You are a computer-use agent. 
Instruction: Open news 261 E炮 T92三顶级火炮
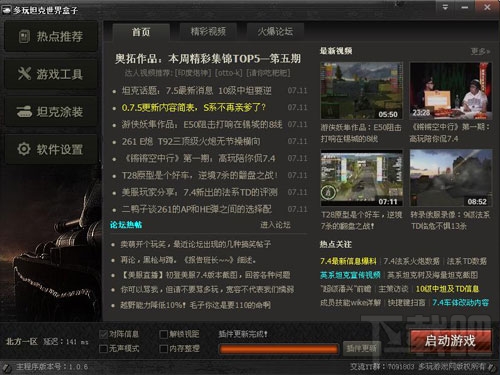click(x=191, y=142)
